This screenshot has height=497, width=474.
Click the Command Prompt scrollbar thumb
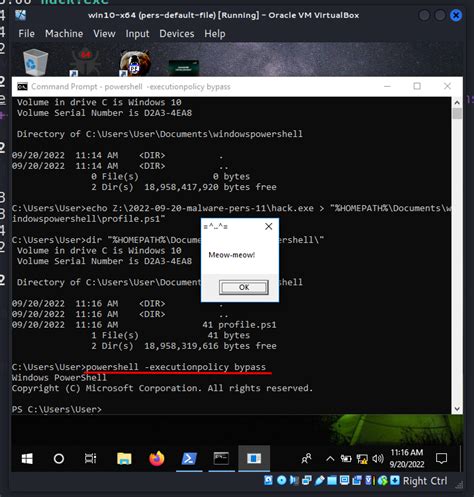point(457,113)
